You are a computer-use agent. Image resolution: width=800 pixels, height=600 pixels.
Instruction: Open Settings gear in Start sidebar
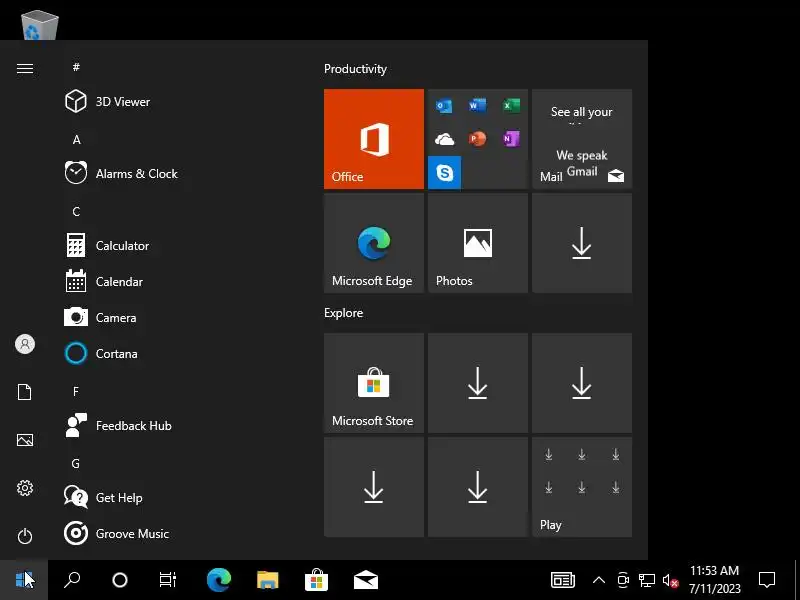(x=24, y=488)
